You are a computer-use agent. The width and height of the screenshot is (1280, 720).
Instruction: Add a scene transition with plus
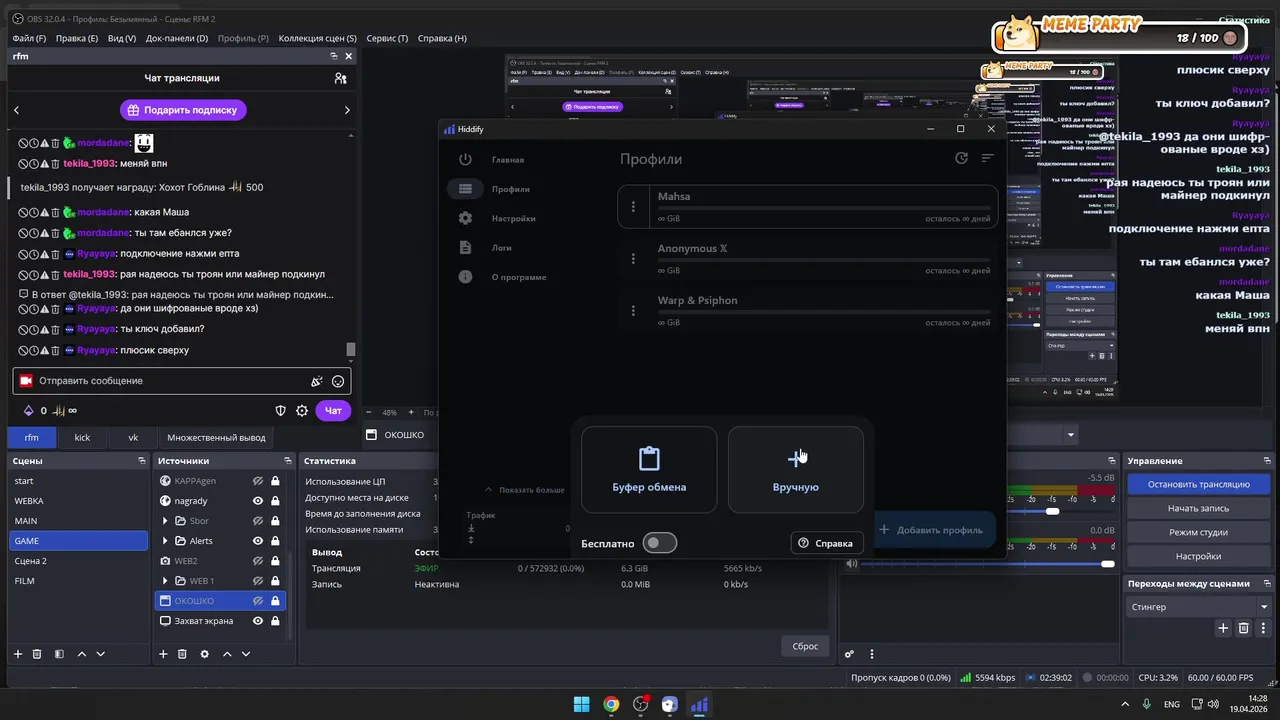tap(1223, 628)
